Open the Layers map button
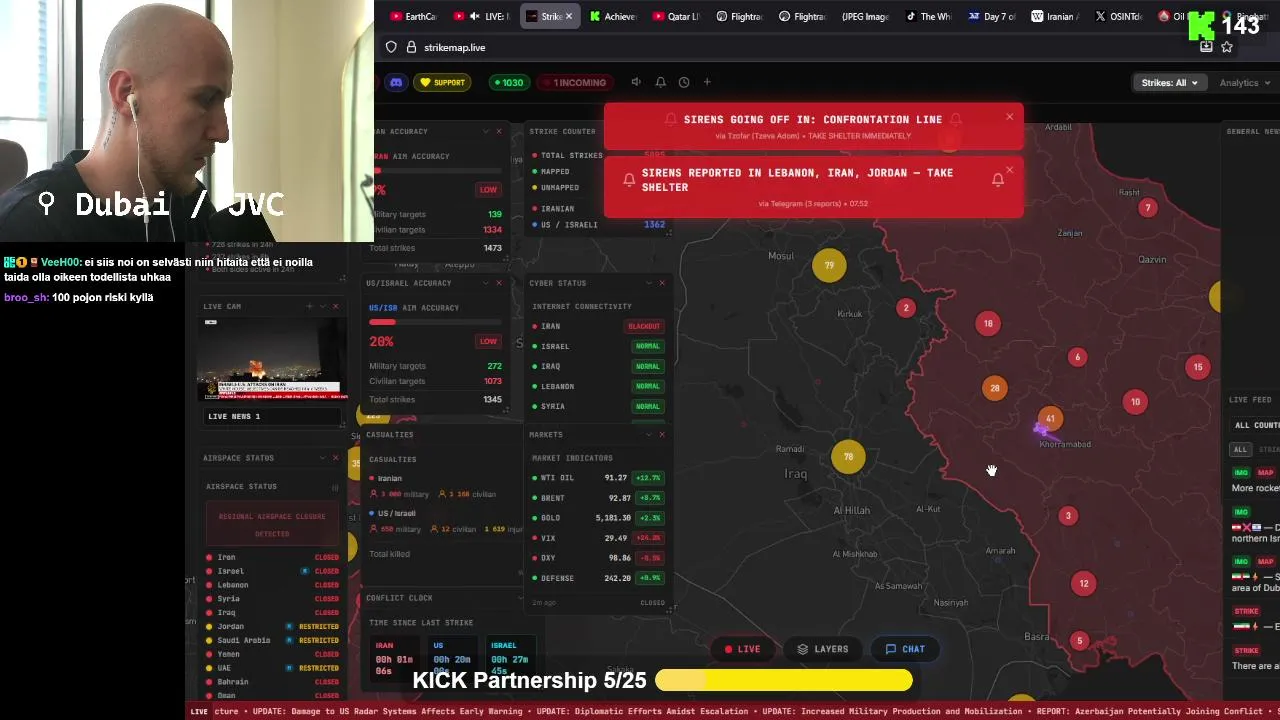Screen dimensions: 1280x720 pos(823,649)
